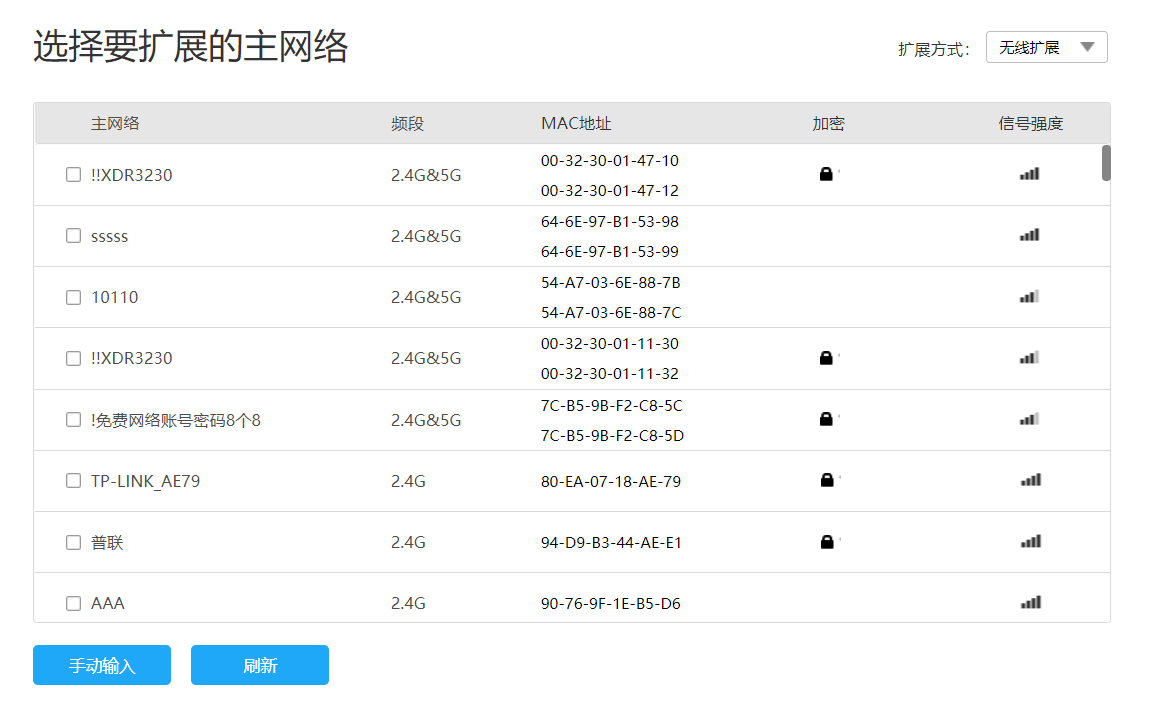Click signal bars in the AAA row
The height and width of the screenshot is (713, 1155).
(x=1030, y=603)
